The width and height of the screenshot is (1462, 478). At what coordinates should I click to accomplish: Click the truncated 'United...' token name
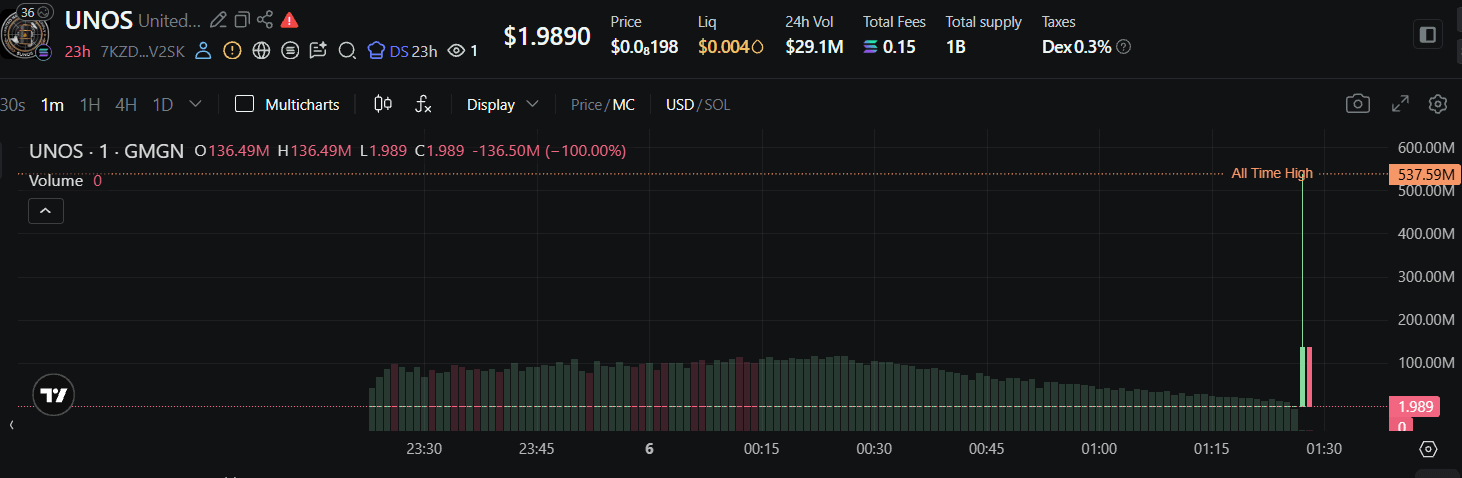pyautogui.click(x=169, y=21)
